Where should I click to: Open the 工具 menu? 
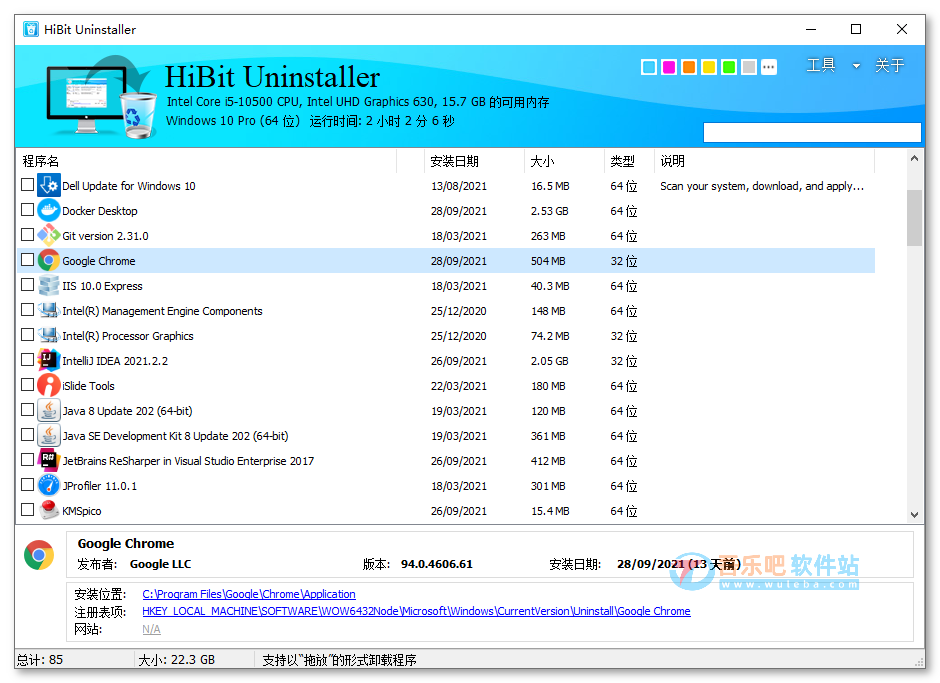tap(821, 65)
